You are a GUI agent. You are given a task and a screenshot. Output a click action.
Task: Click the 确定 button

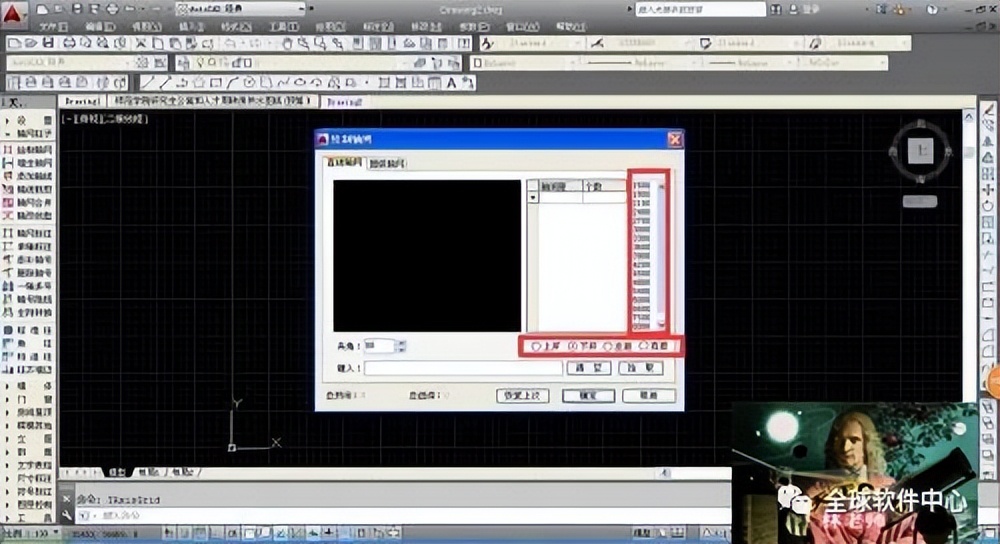click(x=588, y=395)
